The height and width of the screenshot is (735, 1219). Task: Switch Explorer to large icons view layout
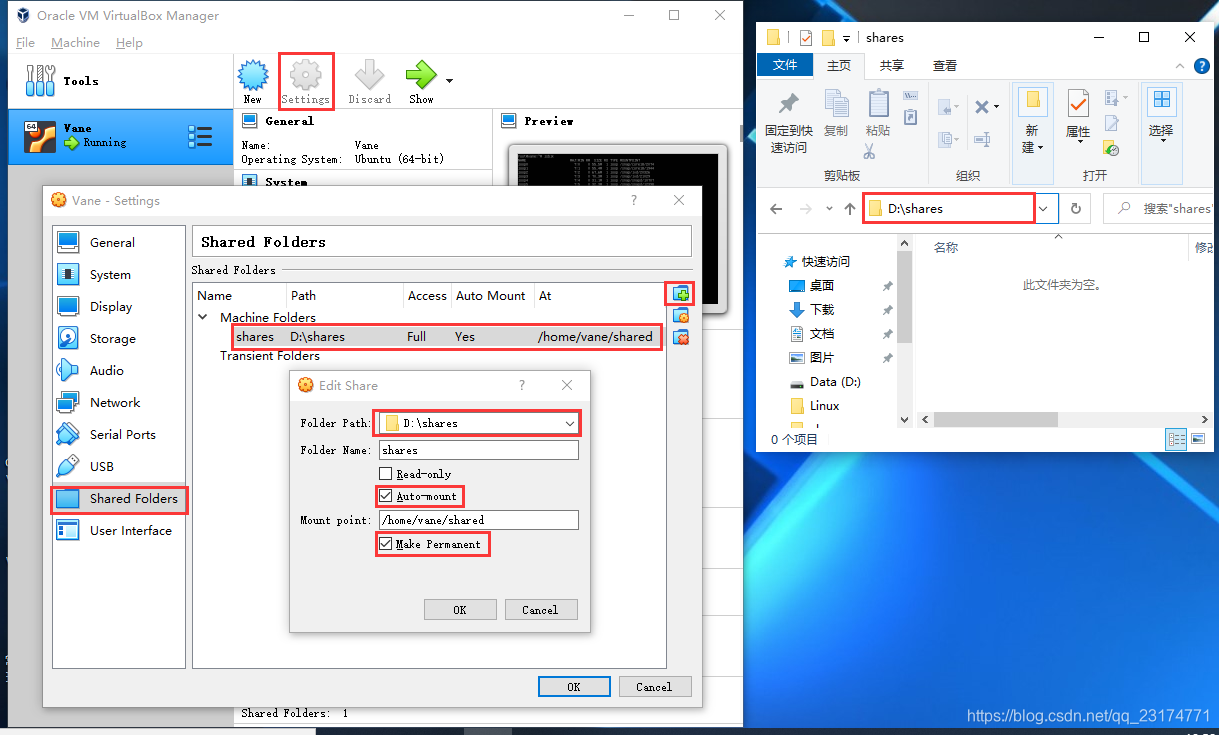click(x=1197, y=439)
